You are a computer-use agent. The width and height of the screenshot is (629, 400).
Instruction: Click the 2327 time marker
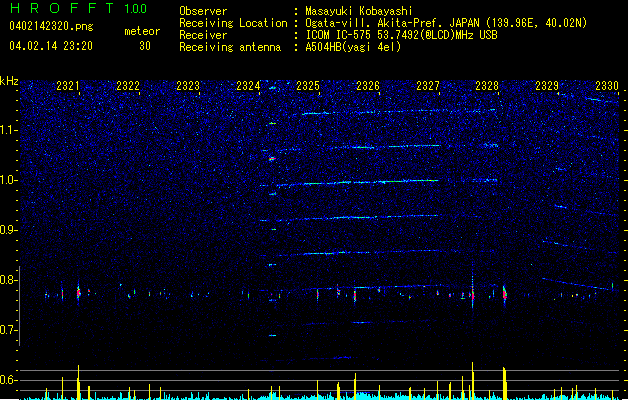428,86
